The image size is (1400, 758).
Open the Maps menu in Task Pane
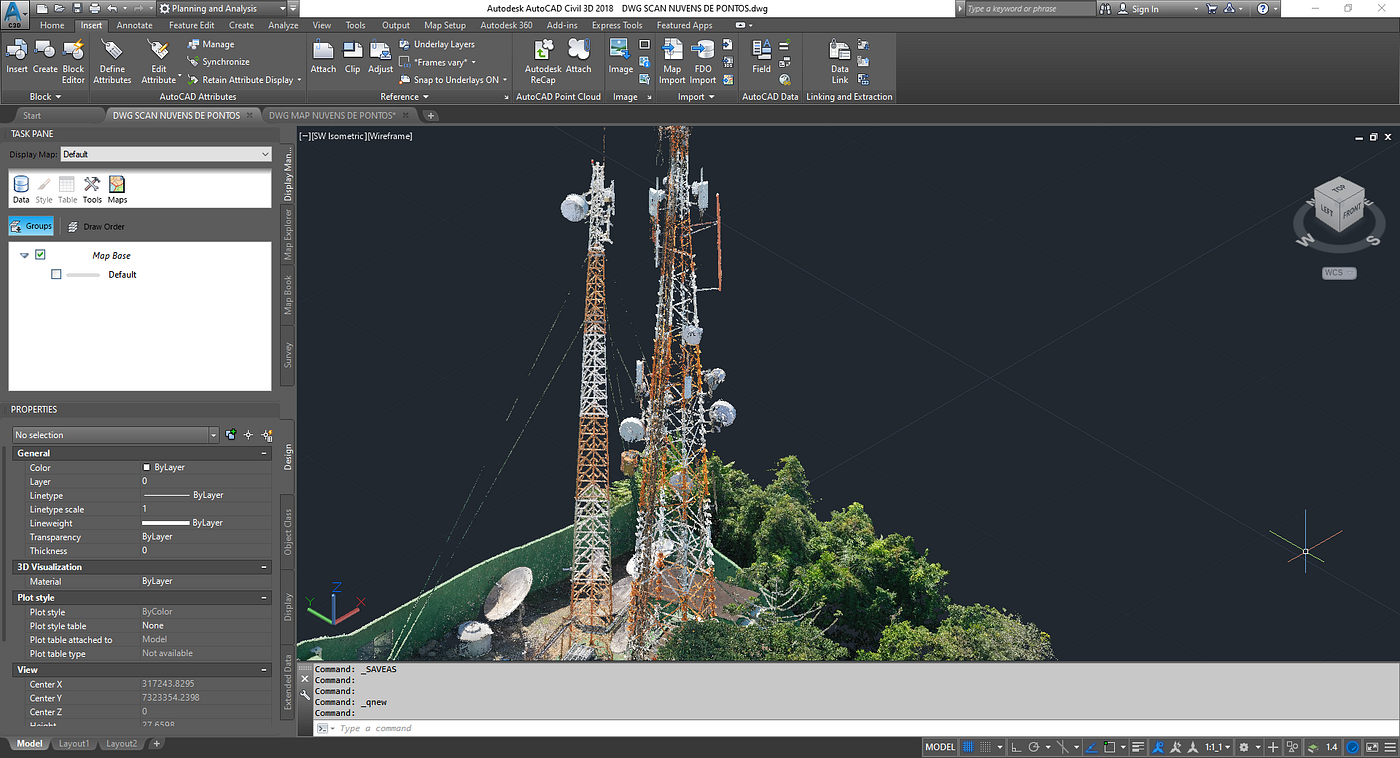point(117,188)
